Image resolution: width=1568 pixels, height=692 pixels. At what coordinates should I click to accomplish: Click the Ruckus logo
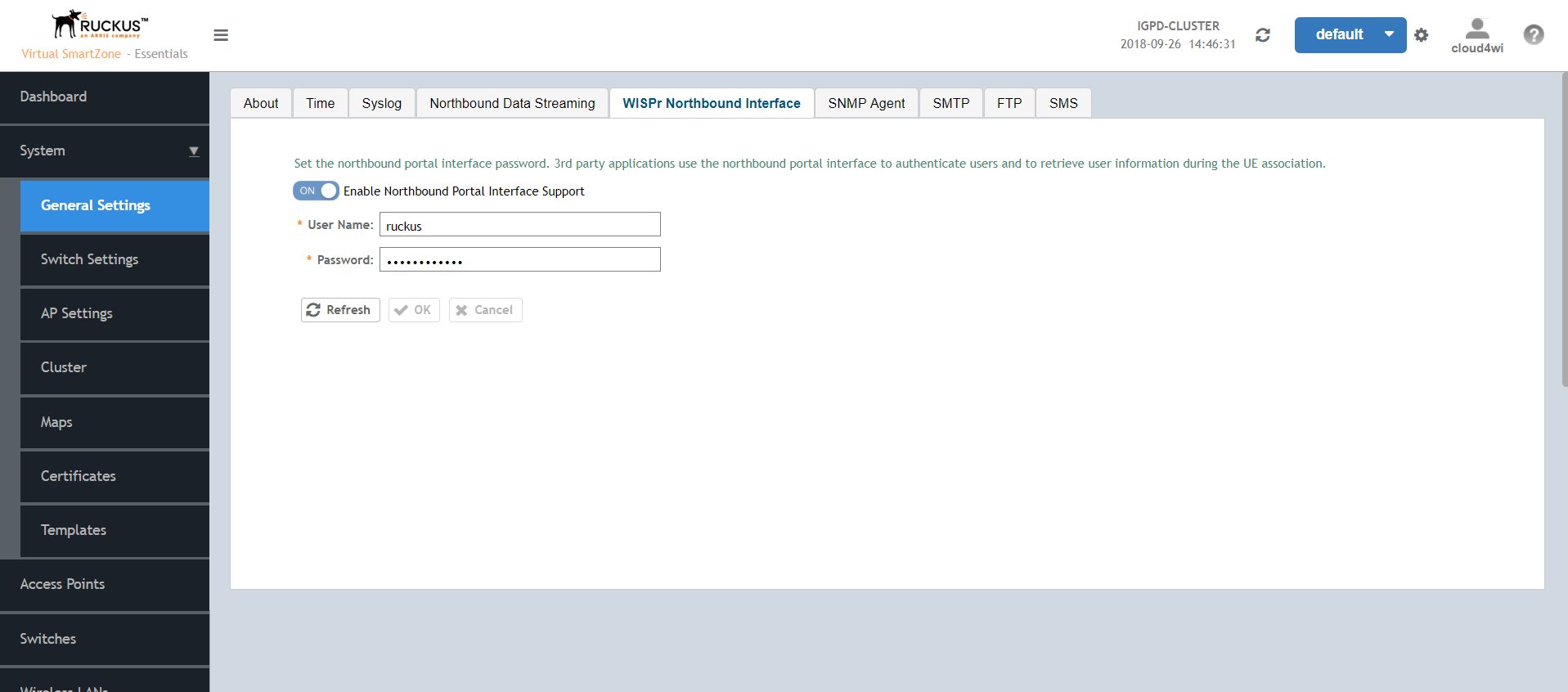(101, 25)
